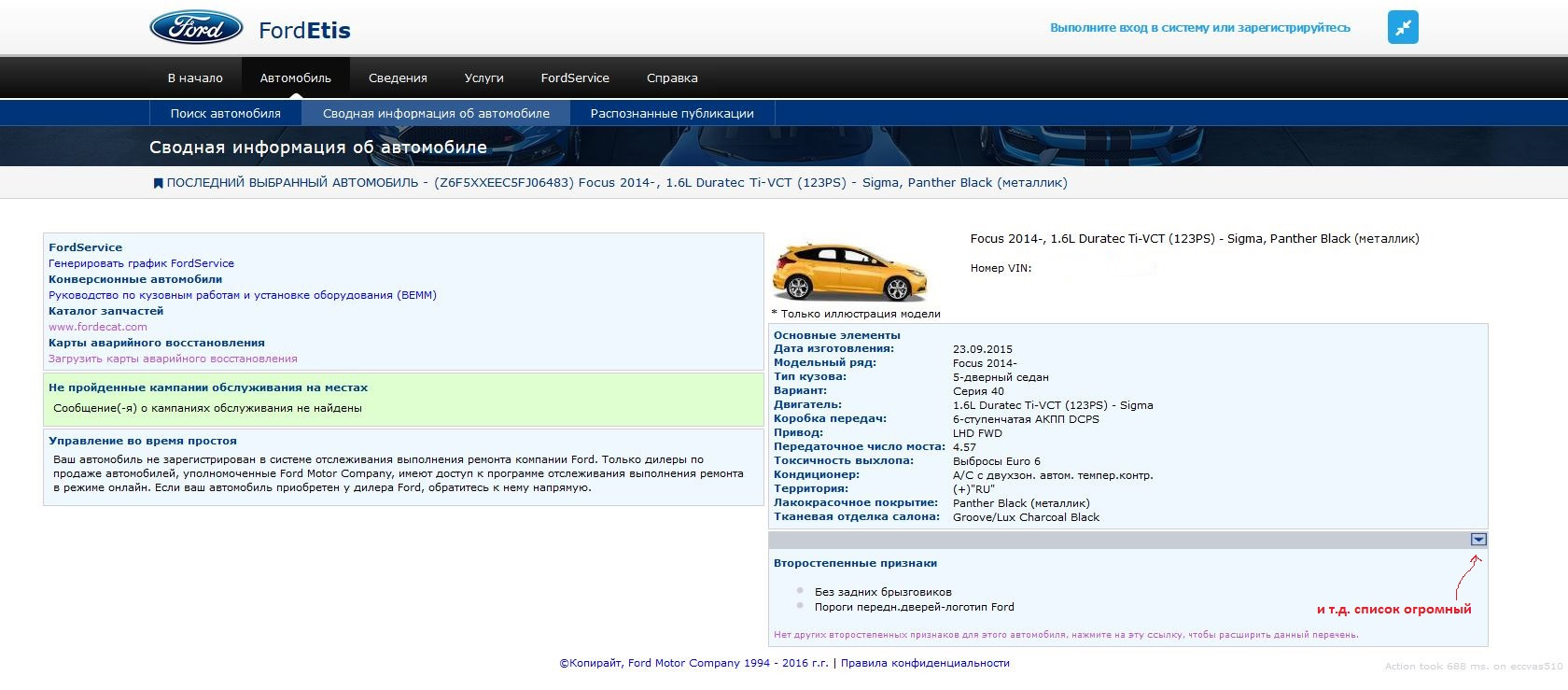
Task: Click Второстепенные признаки heading
Action: coord(855,563)
